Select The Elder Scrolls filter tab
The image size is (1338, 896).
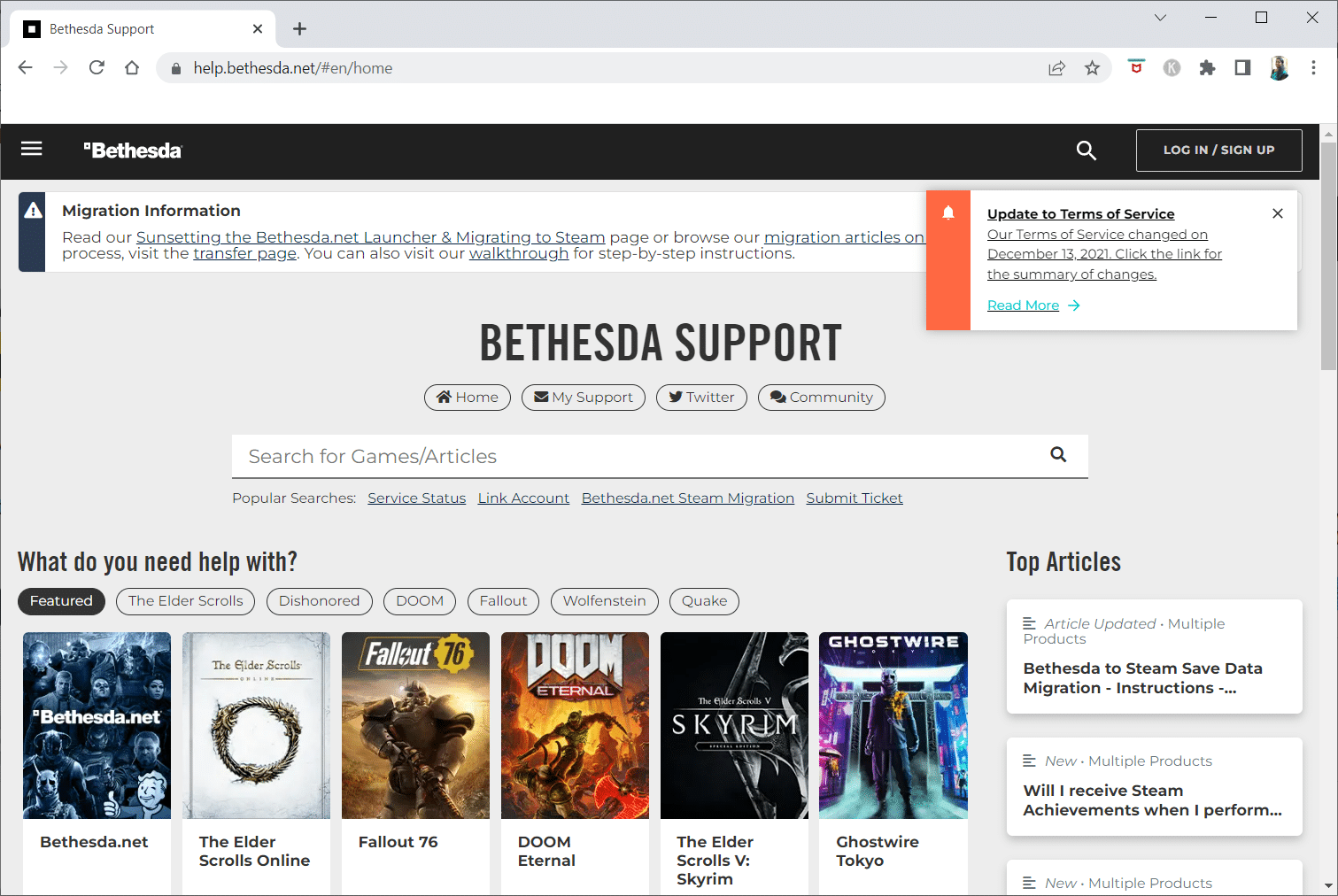pyautogui.click(x=185, y=601)
